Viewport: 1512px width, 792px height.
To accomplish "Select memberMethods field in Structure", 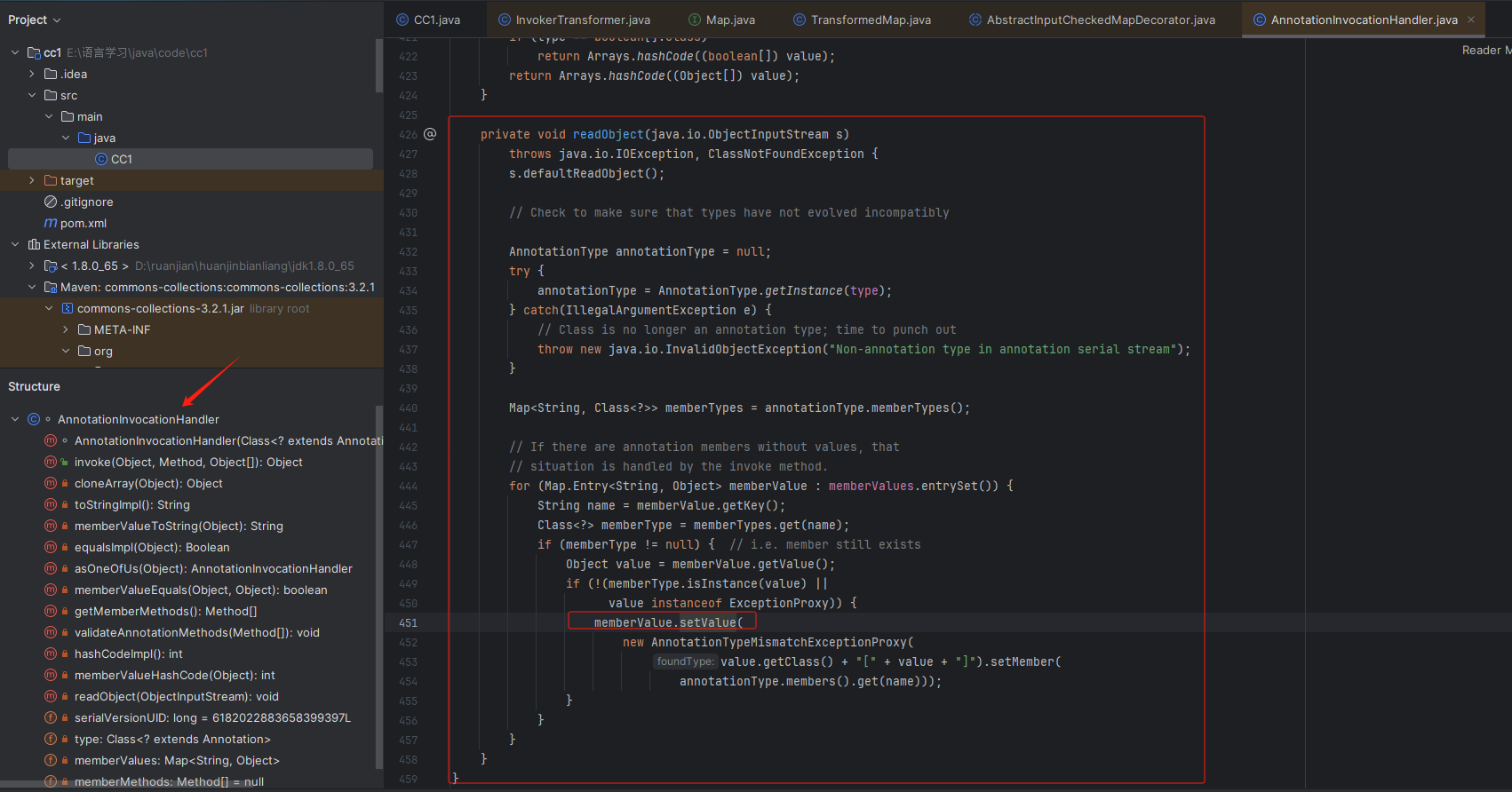I will click(x=169, y=781).
